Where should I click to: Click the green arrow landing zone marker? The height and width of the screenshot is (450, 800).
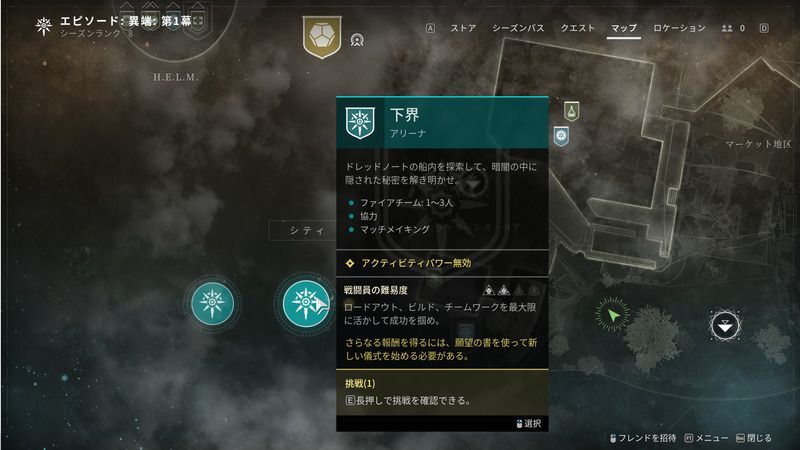click(x=612, y=315)
